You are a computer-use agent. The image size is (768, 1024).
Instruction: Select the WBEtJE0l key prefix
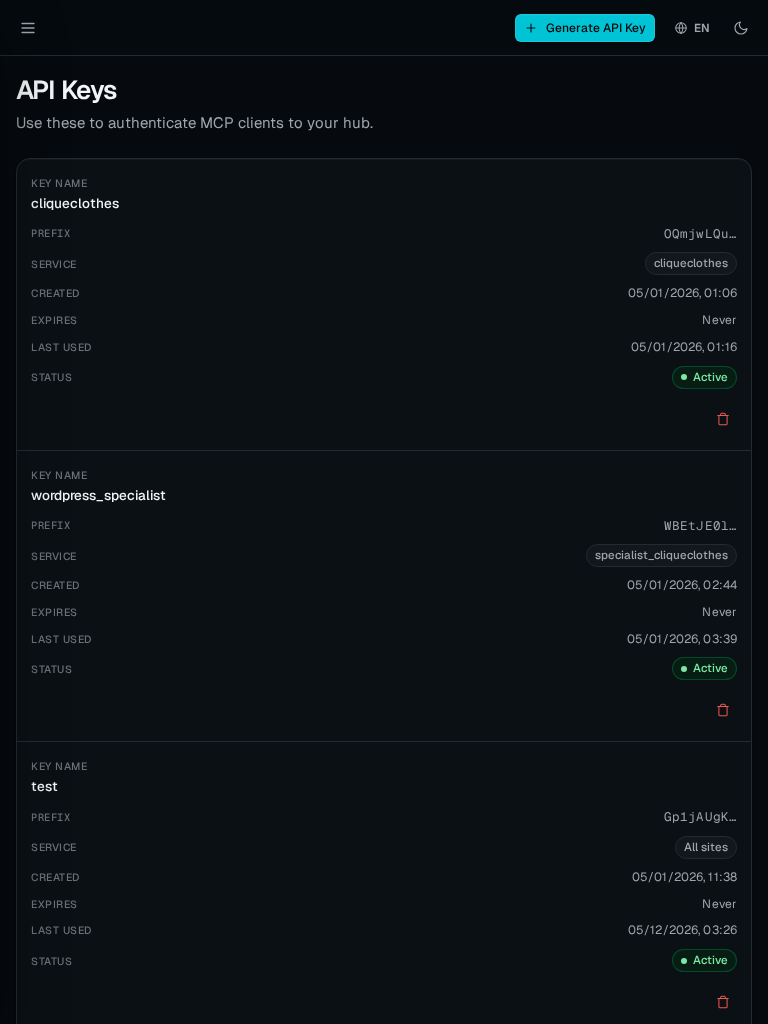pyautogui.click(x=700, y=526)
